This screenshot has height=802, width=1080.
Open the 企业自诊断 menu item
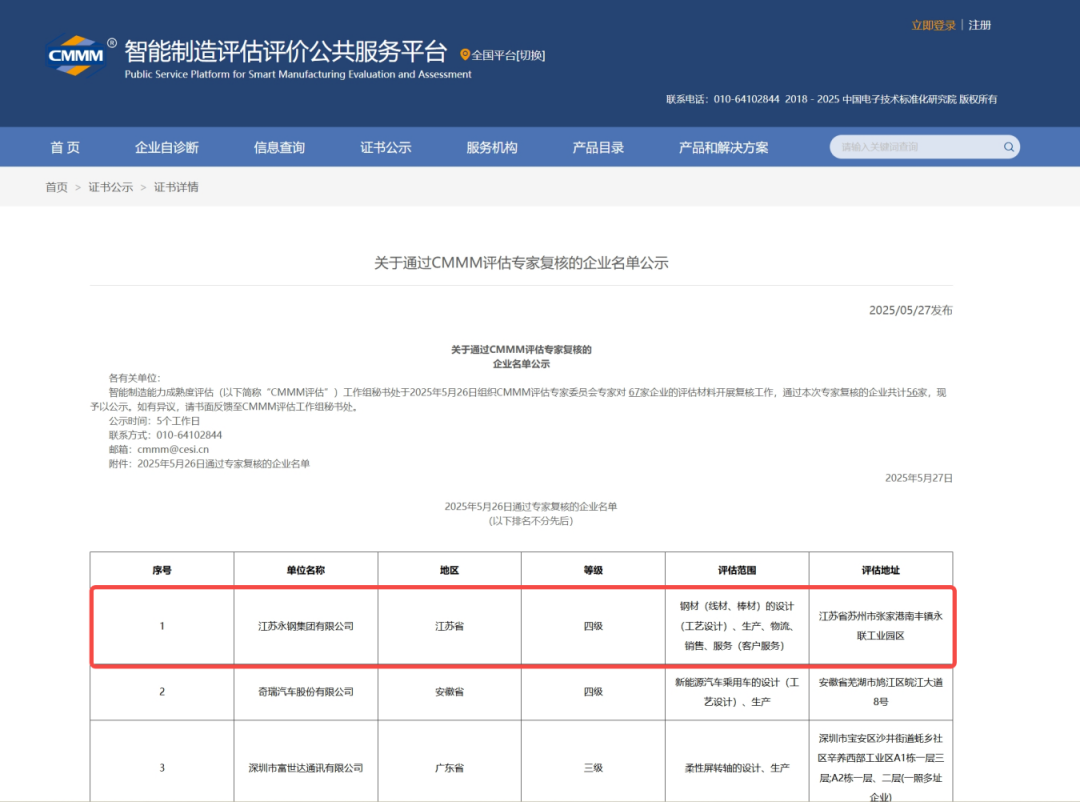(167, 147)
